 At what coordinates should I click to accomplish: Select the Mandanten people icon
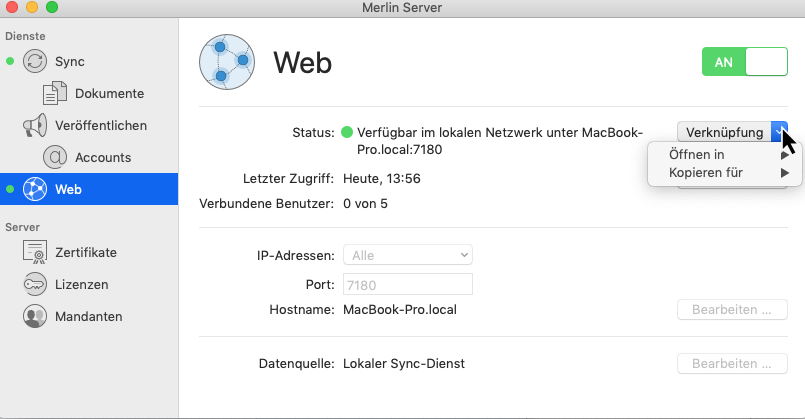pyautogui.click(x=35, y=316)
